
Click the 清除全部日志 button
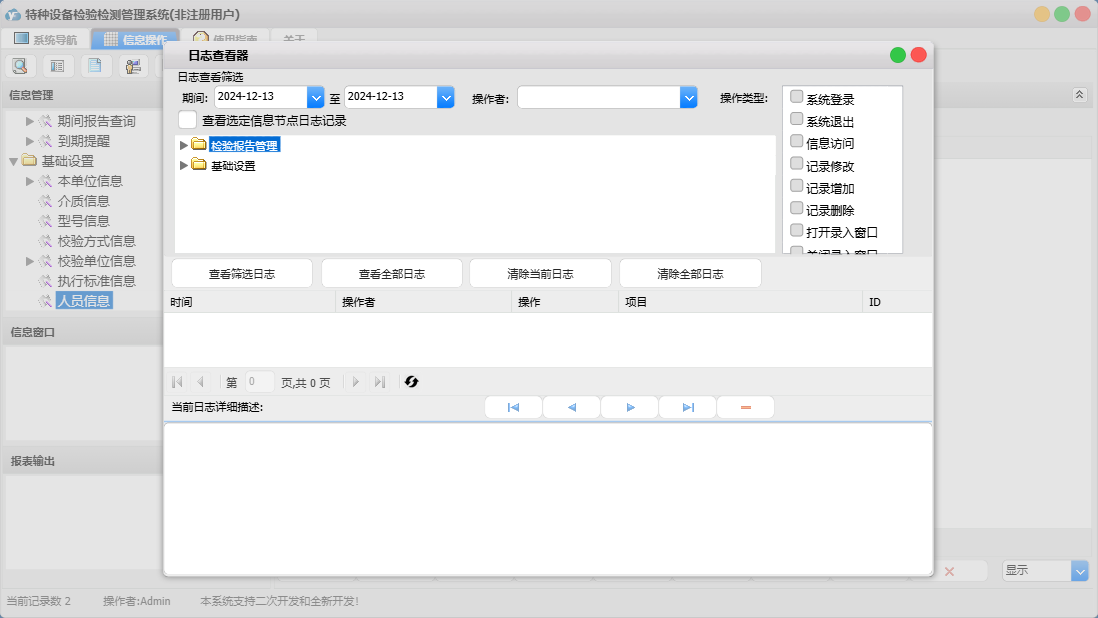[690, 274]
